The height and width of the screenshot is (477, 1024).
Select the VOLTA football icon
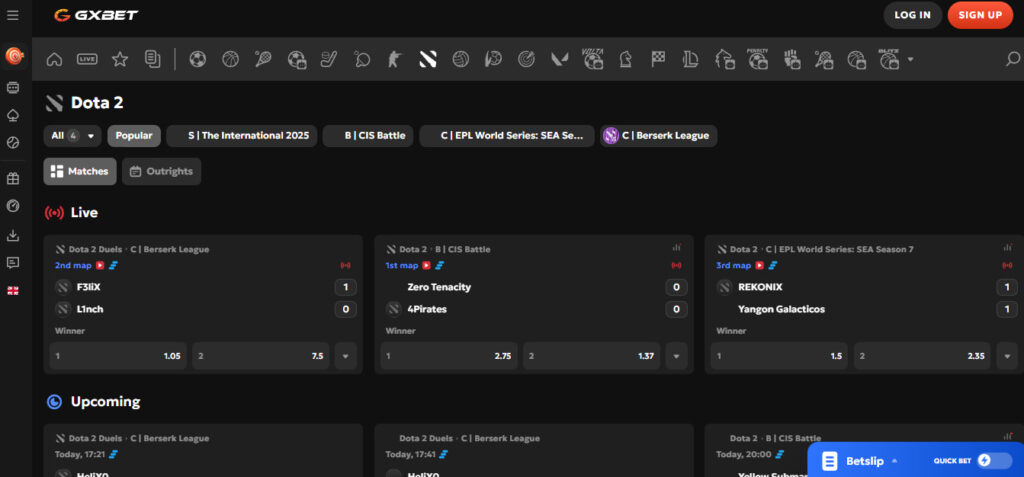pyautogui.click(x=592, y=59)
